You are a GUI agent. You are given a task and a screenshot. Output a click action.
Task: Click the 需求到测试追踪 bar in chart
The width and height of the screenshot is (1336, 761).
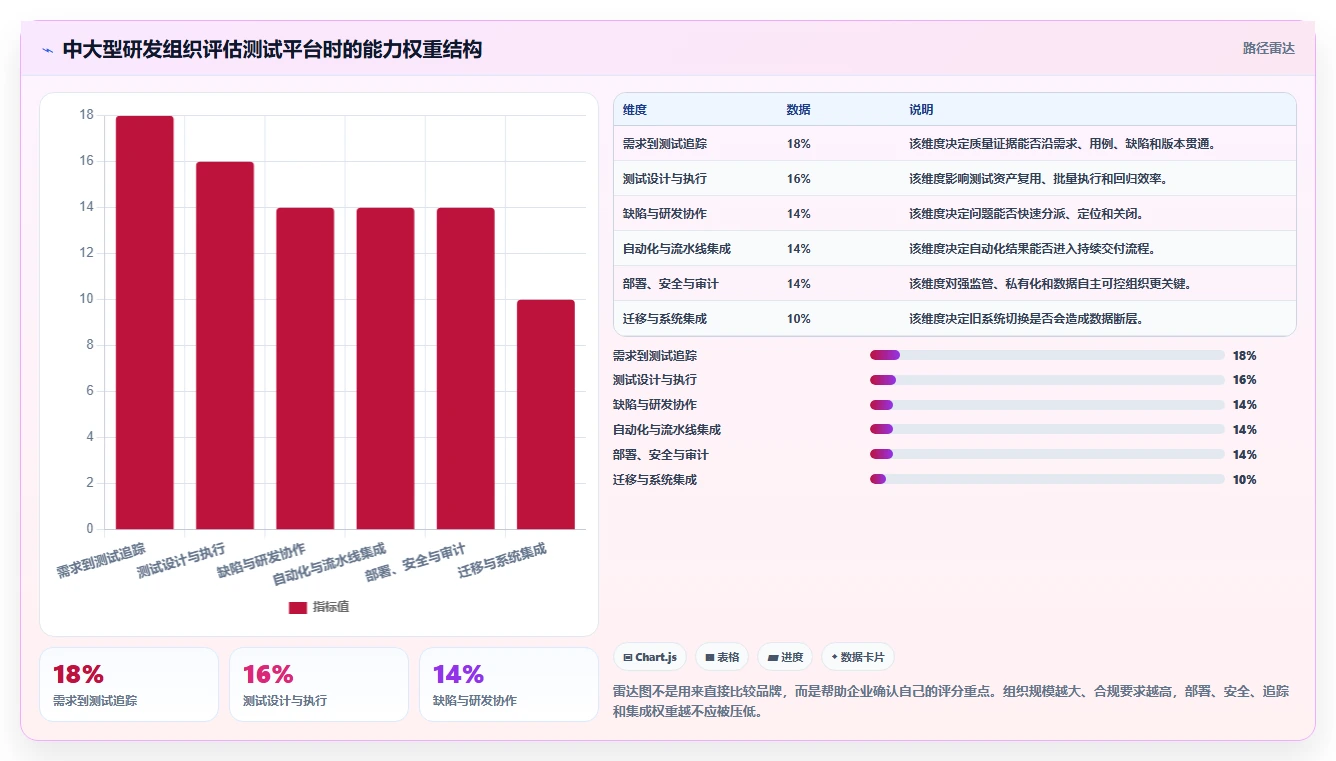click(145, 322)
